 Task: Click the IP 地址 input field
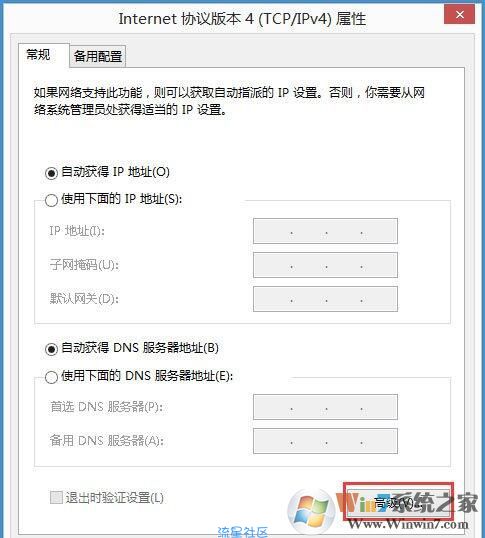[325, 231]
